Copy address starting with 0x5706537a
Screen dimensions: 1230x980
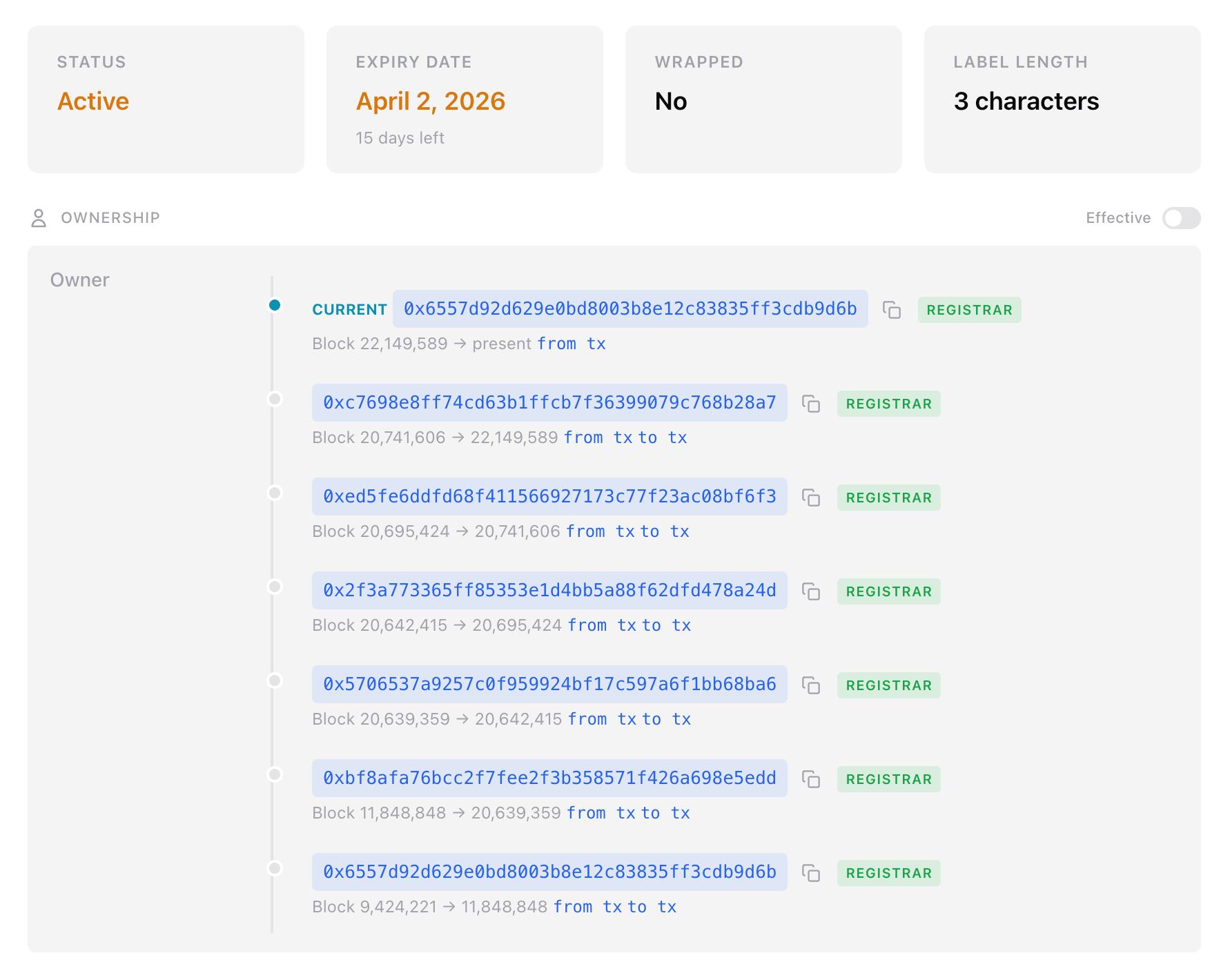(x=811, y=685)
